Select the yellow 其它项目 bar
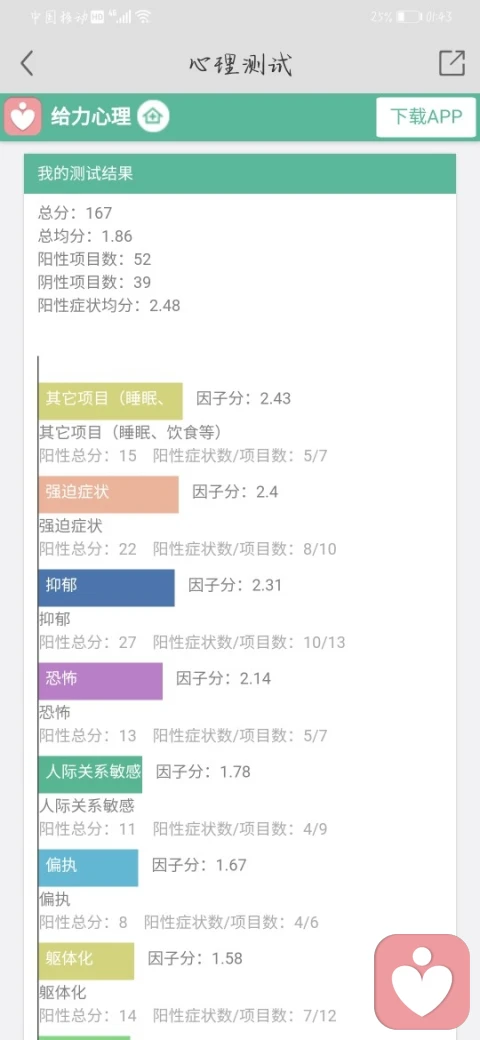Screen dimensions: 480x1040 click(110, 401)
